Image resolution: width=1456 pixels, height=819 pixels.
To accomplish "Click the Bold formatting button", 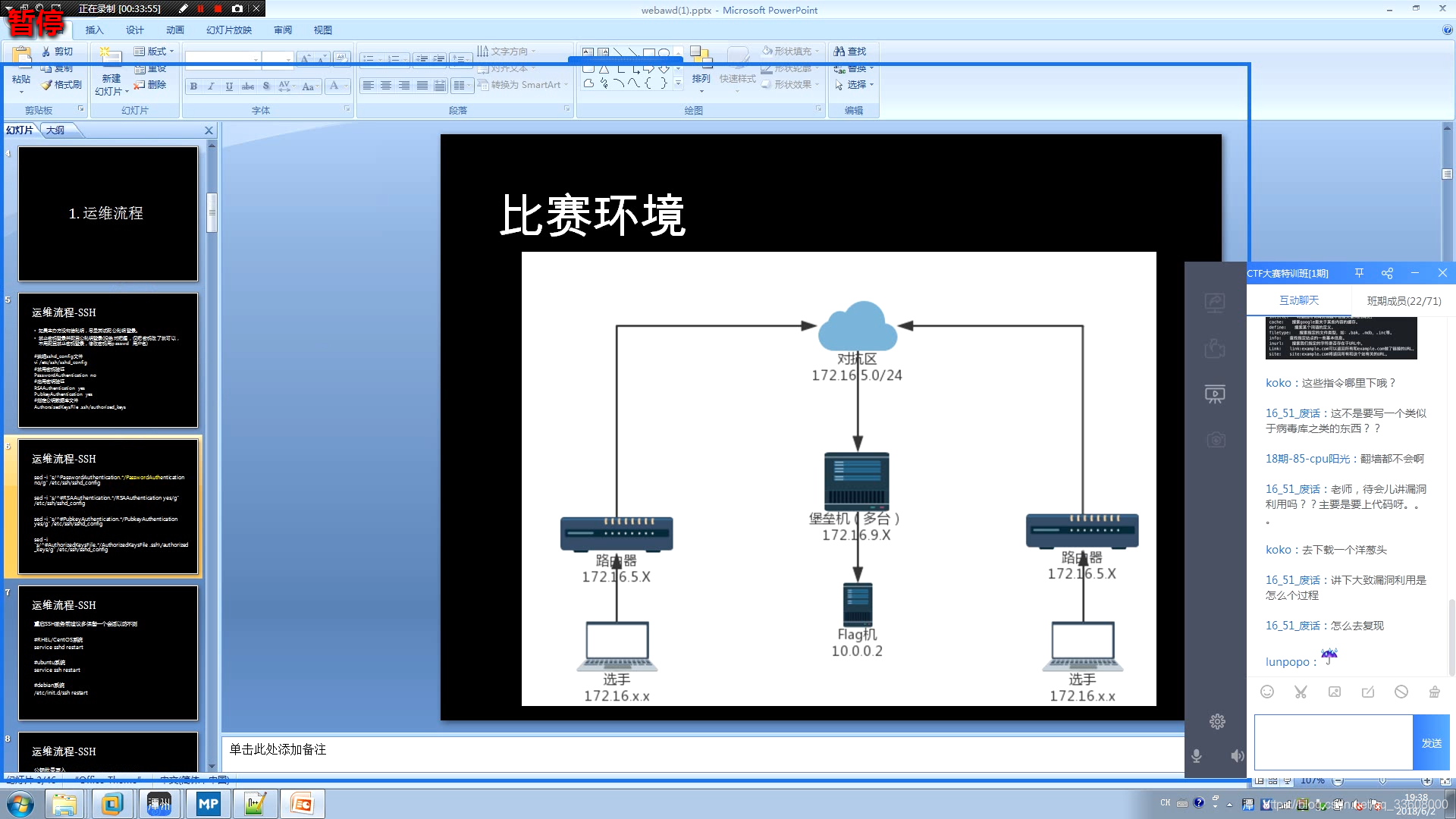I will pyautogui.click(x=193, y=86).
